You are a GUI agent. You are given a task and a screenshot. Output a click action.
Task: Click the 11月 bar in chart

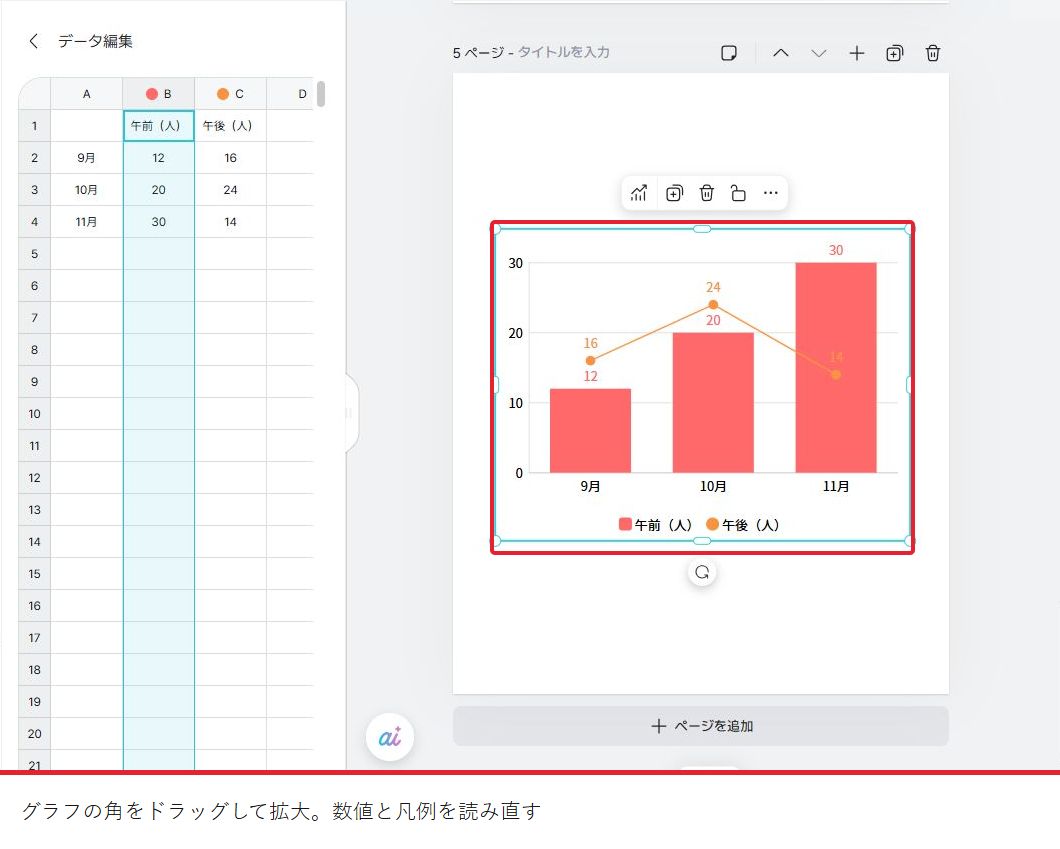click(x=836, y=368)
